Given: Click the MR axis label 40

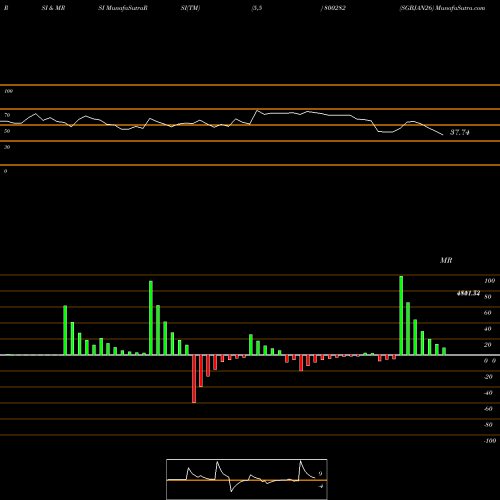Looking at the screenshot, I should (488, 329).
